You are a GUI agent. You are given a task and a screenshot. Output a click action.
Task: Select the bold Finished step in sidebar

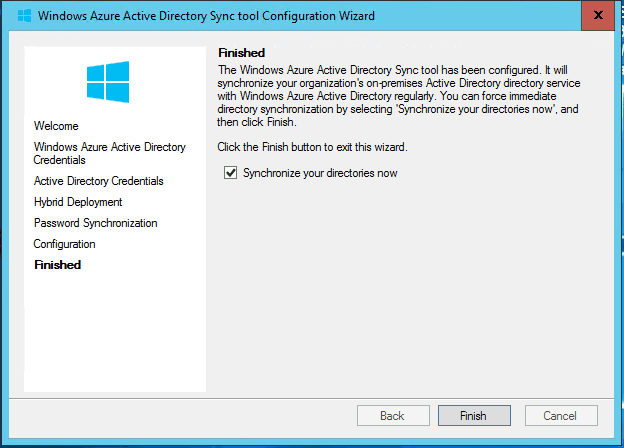coord(58,265)
